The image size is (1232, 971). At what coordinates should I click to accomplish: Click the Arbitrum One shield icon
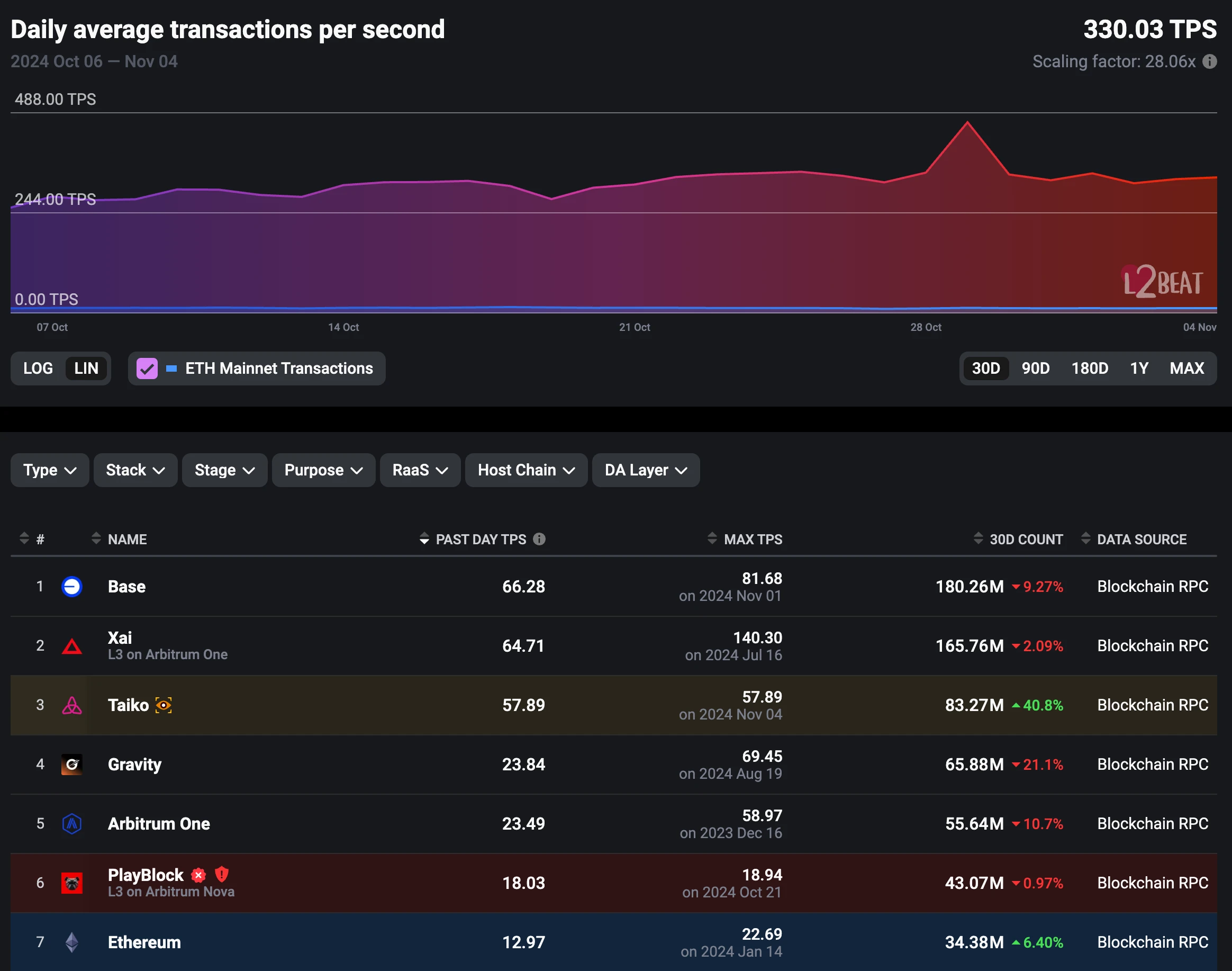click(x=75, y=822)
